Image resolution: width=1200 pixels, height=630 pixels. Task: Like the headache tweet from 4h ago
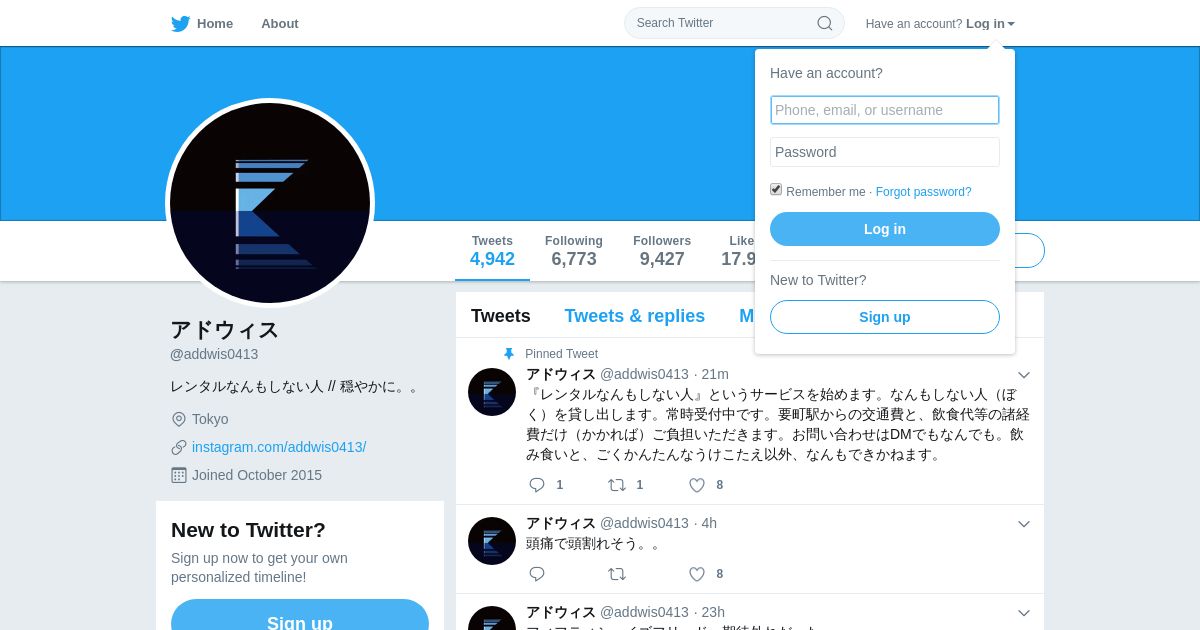[x=697, y=574]
